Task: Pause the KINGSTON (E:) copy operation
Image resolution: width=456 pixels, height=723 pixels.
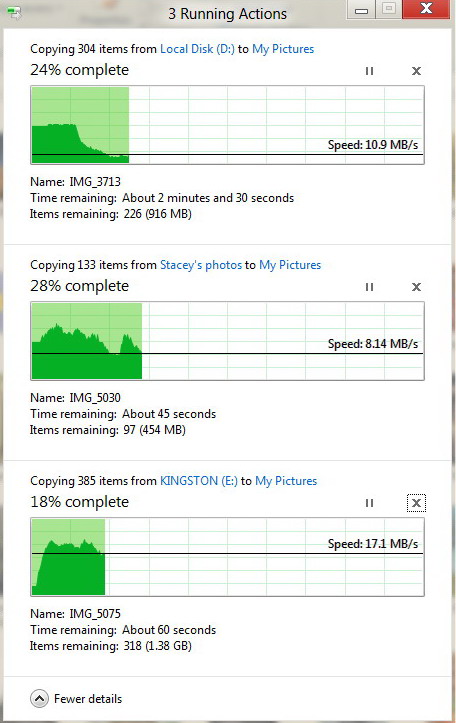Action: [369, 503]
